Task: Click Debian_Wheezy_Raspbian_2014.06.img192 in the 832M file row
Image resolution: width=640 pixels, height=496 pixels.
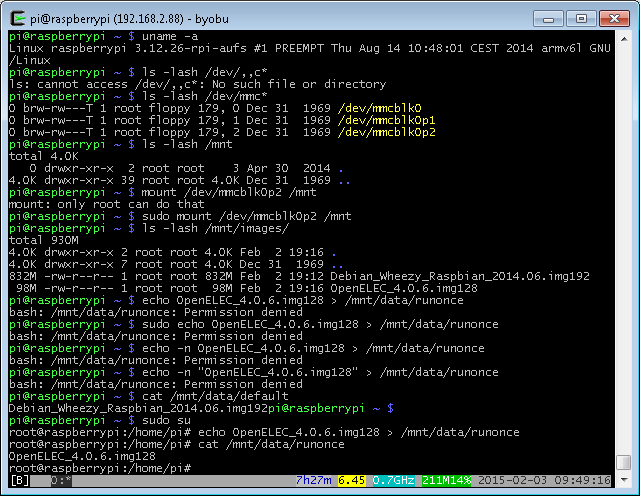Action: pyautogui.click(x=460, y=276)
